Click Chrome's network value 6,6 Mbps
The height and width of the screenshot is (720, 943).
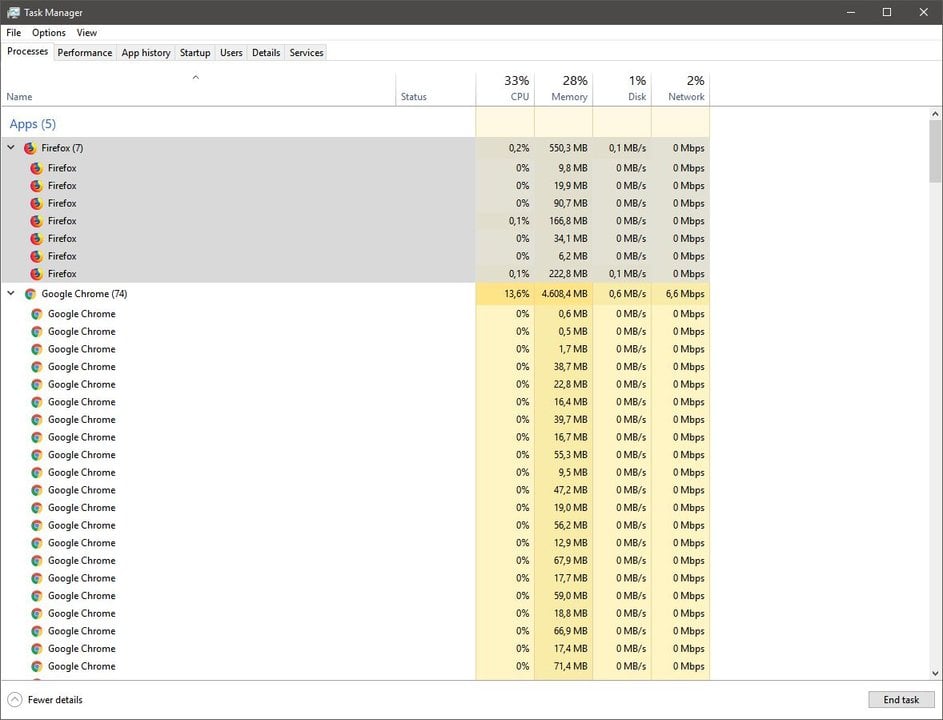[685, 294]
